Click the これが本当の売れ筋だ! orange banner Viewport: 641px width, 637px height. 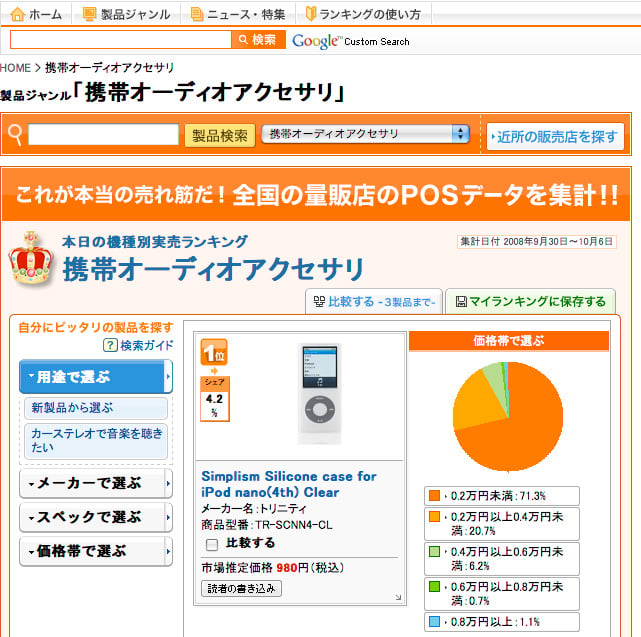click(316, 195)
